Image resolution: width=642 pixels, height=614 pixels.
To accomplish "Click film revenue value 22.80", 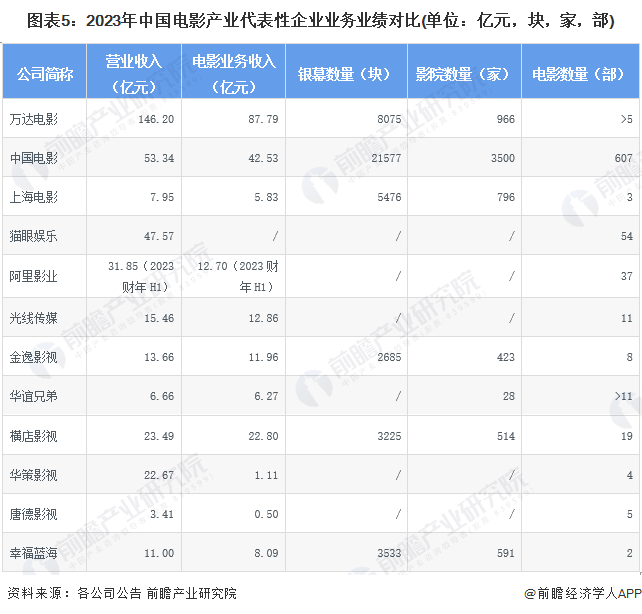I will click(263, 436).
